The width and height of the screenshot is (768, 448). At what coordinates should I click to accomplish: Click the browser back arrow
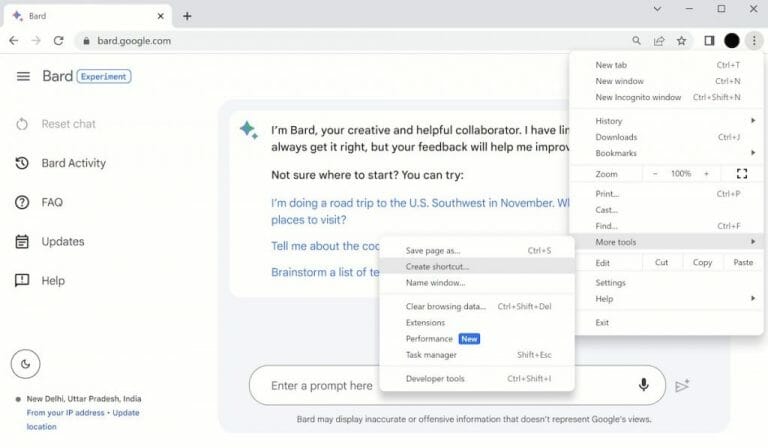pos(14,41)
